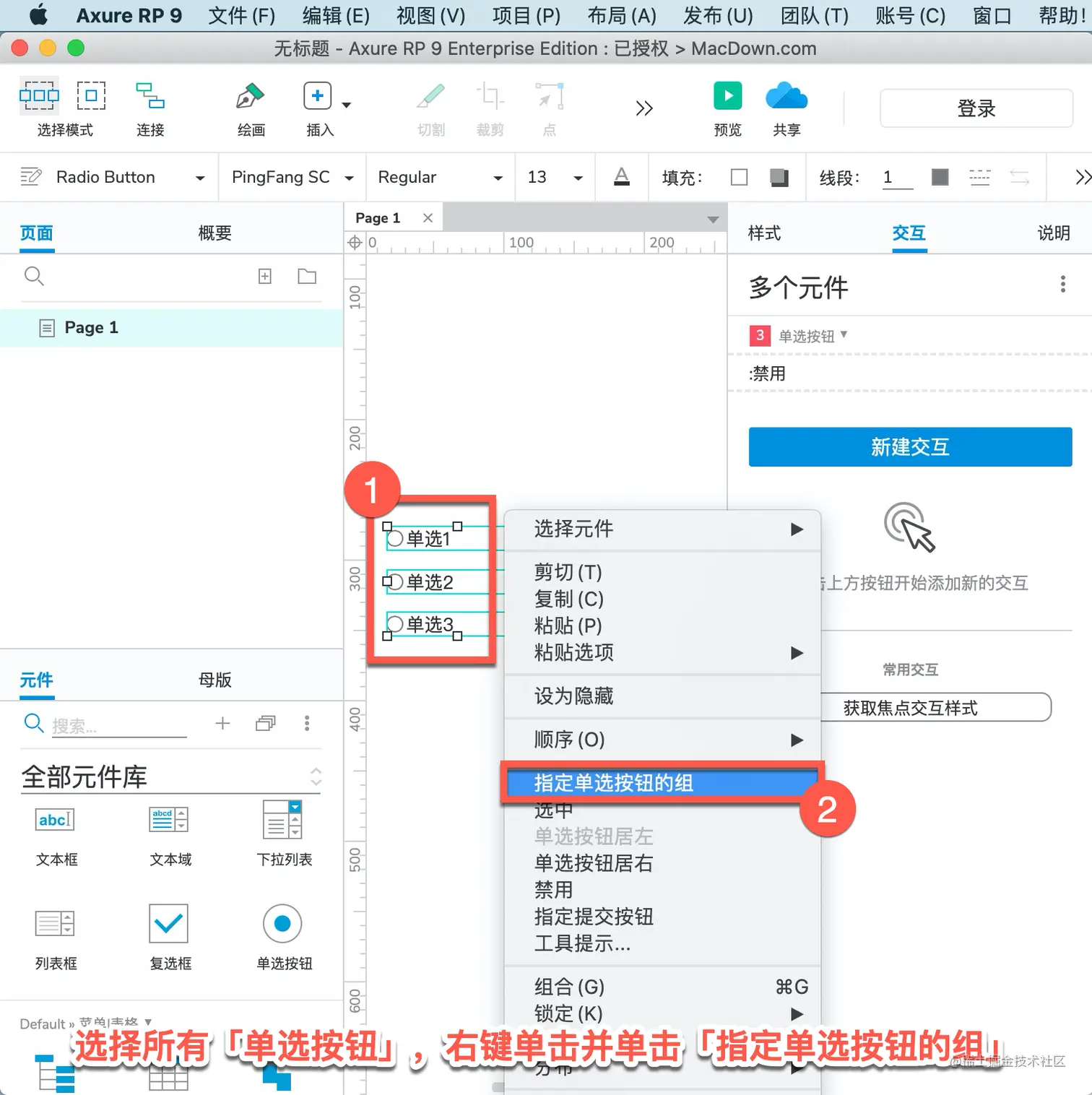Switch to the 概要 outline tab
1092x1095 pixels.
coord(214,233)
